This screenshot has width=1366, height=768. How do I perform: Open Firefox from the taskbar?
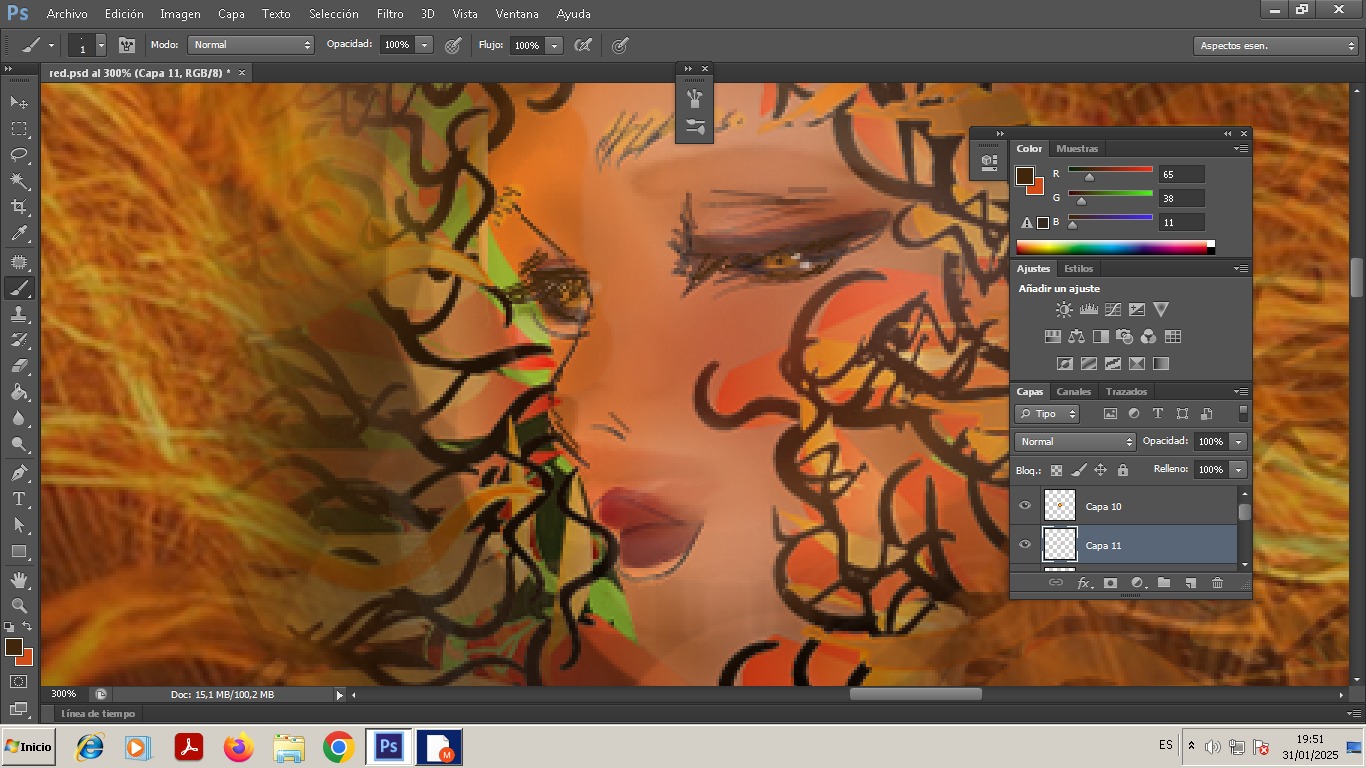click(239, 747)
